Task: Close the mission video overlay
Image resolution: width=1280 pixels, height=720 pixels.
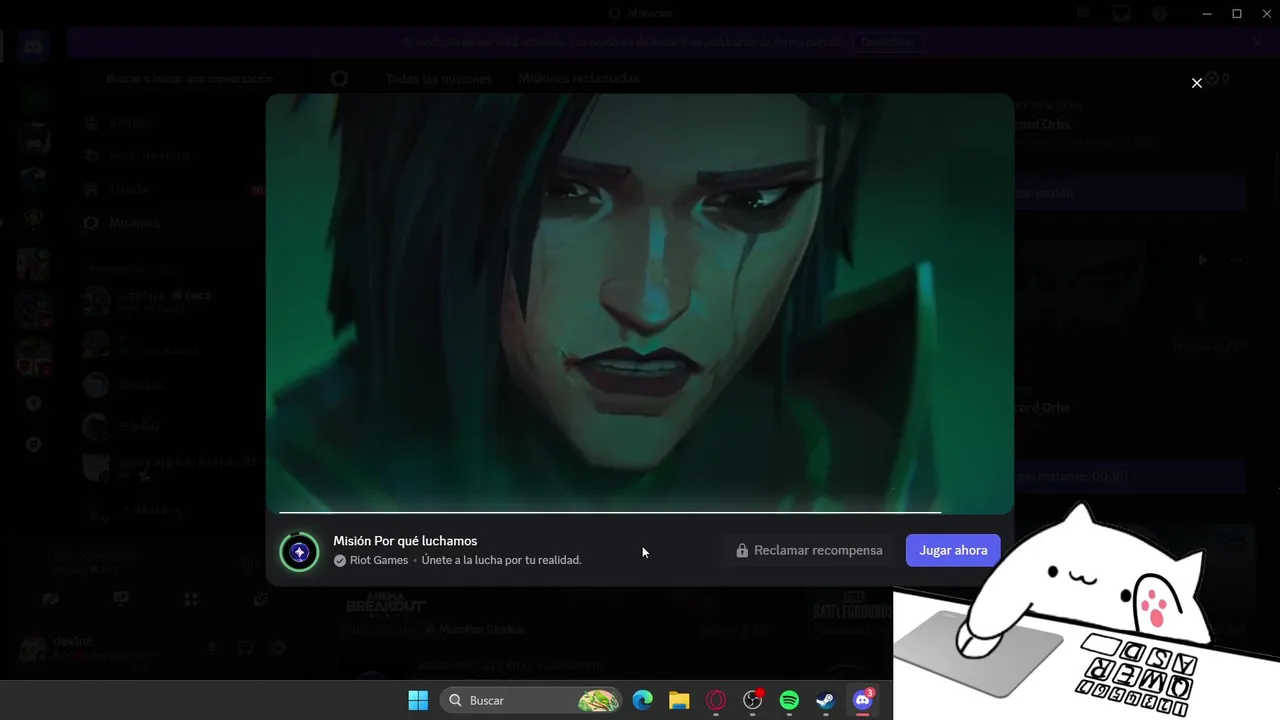Action: pos(1197,83)
